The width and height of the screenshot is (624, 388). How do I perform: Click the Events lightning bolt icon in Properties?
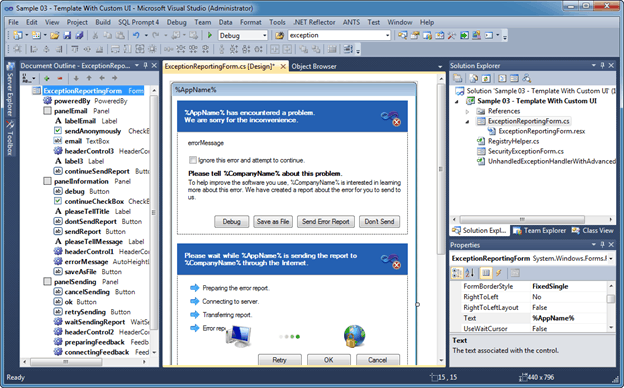[x=498, y=273]
